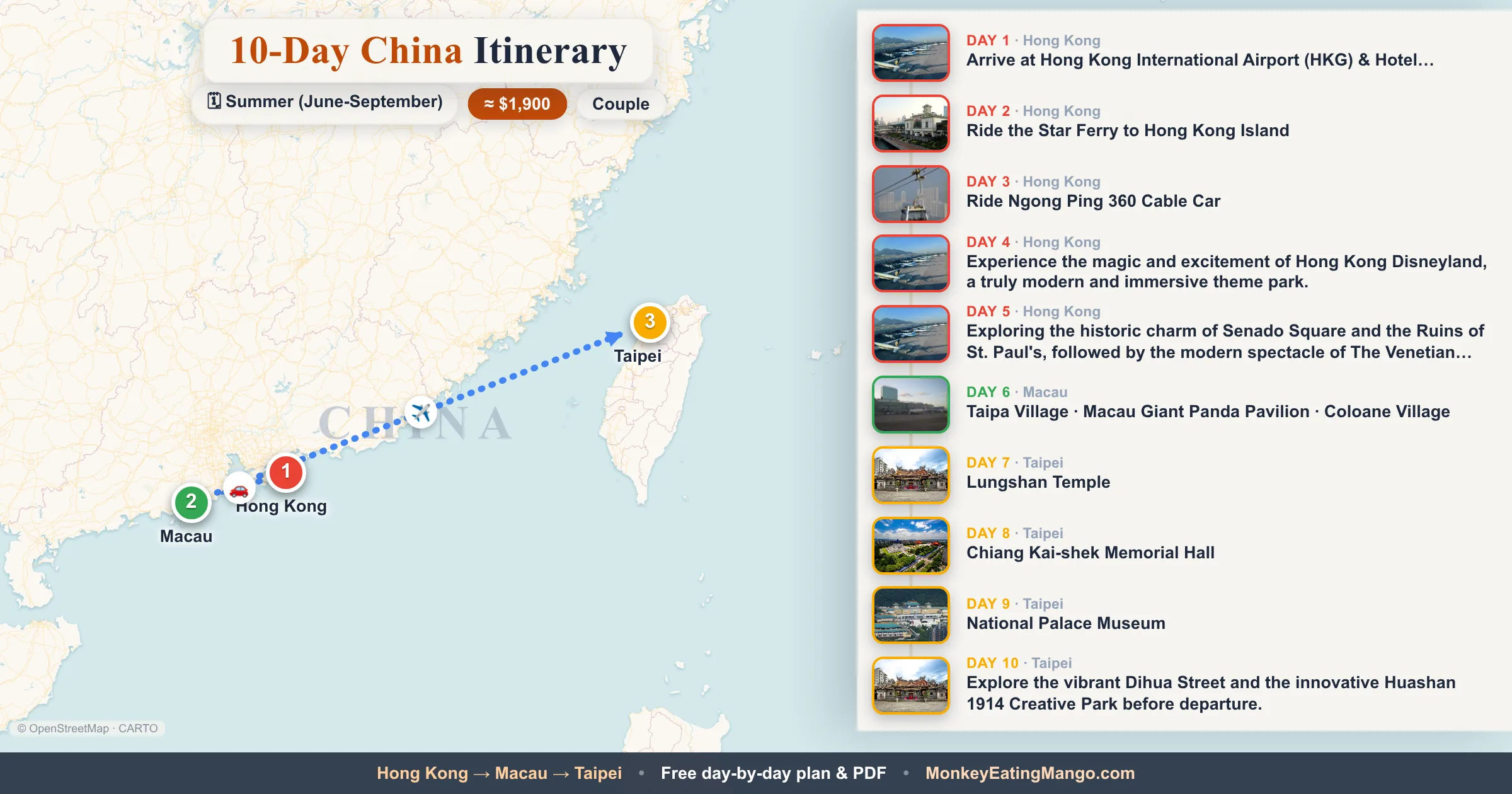Image resolution: width=1512 pixels, height=794 pixels.
Task: Open Day 5 Senado Square thumbnail
Action: pyautogui.click(x=911, y=334)
